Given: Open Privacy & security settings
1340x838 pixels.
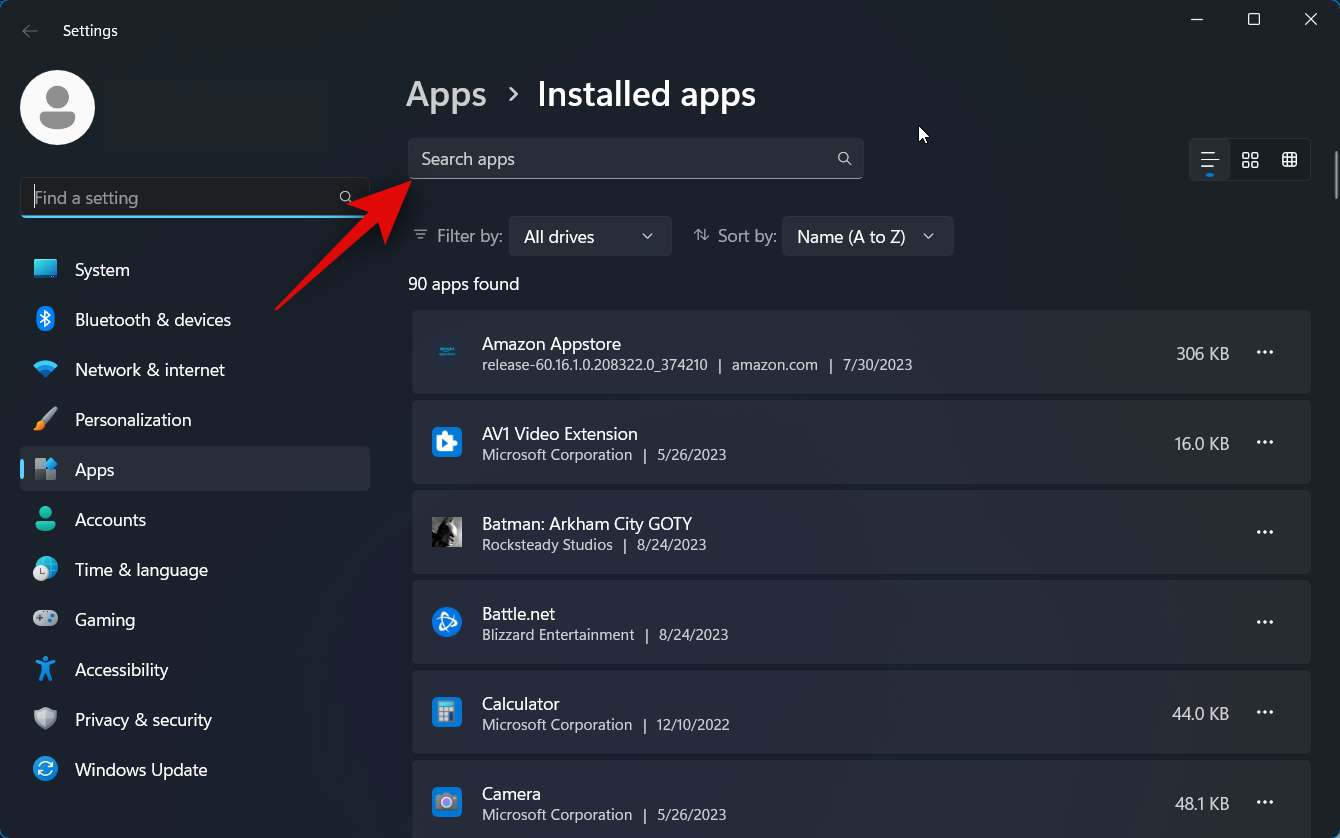Looking at the screenshot, I should (143, 720).
